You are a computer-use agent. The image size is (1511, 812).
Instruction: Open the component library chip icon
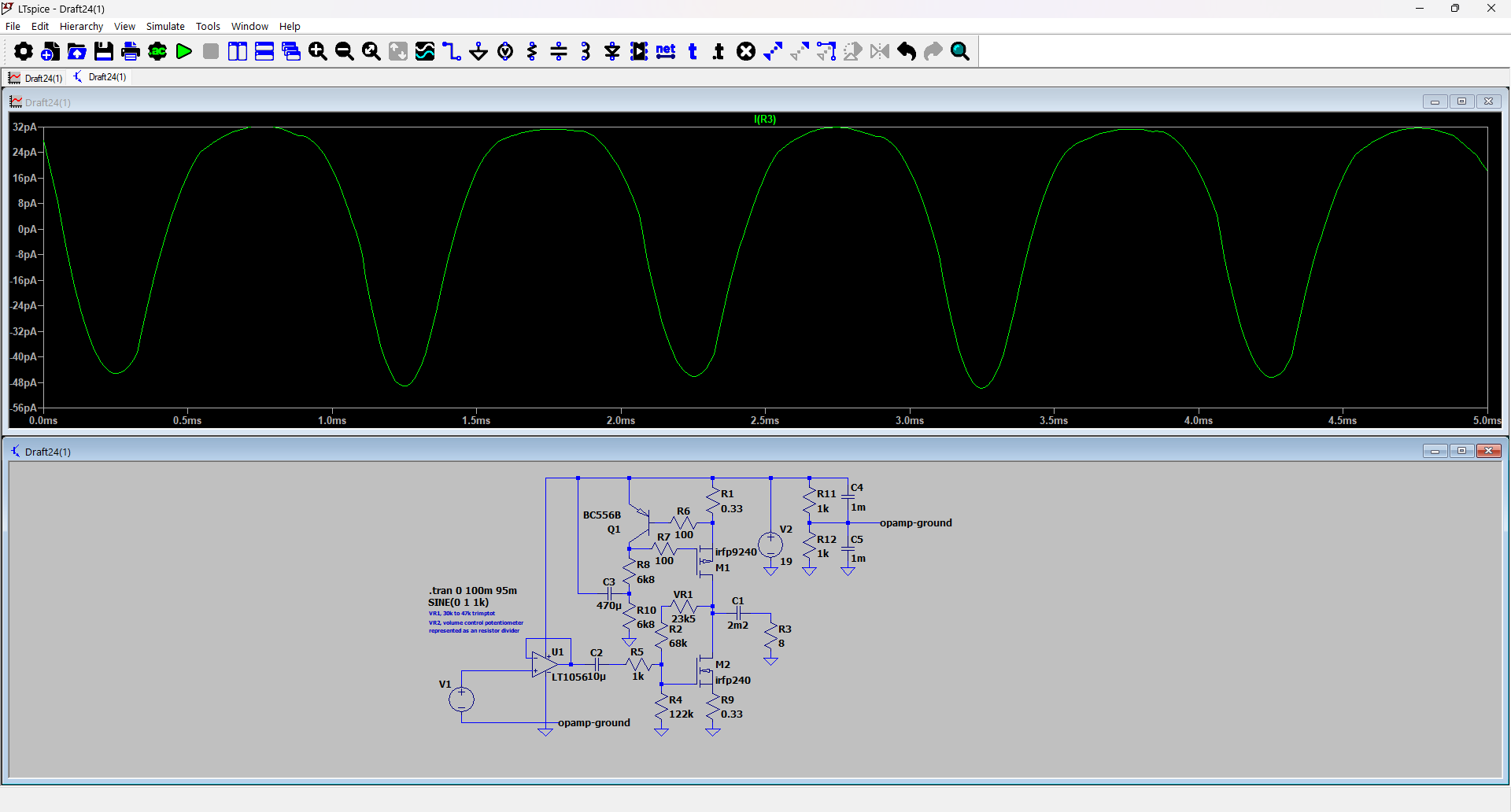click(639, 52)
